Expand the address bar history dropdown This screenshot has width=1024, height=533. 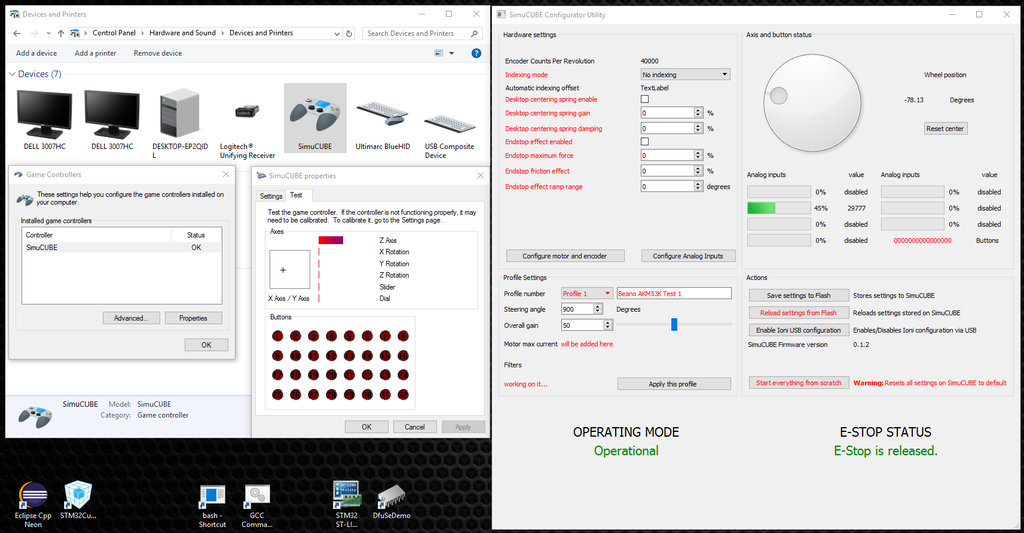pyautogui.click(x=337, y=33)
